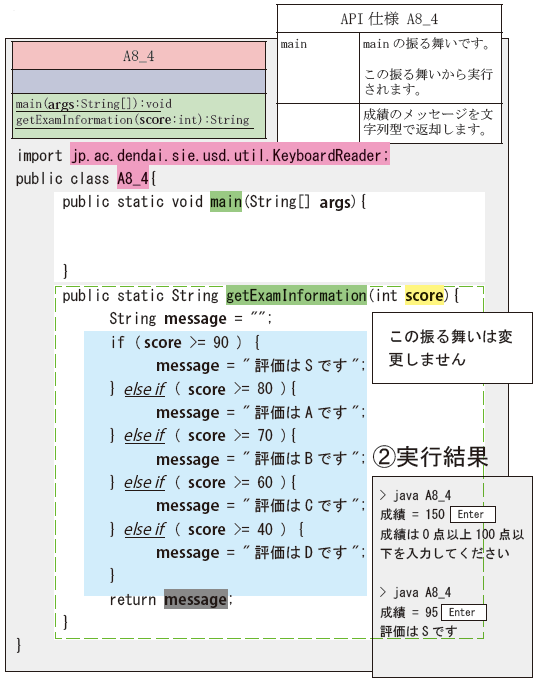544x682 pixels.
Task: Click 'message = " 評価は C です ";' line
Action: pyautogui.click(x=260, y=505)
